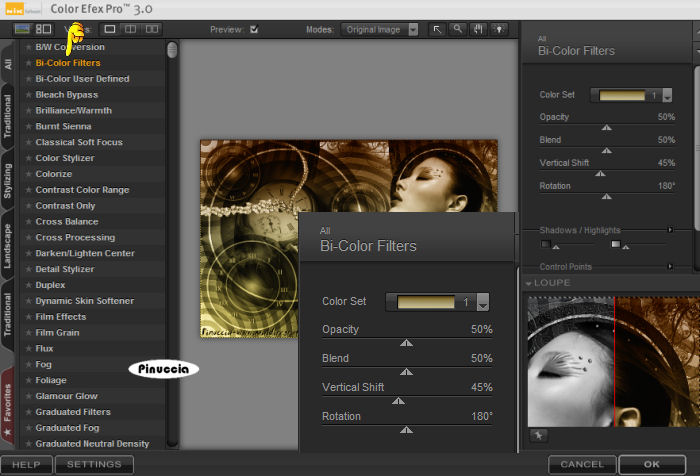The image size is (700, 476).
Task: Show the filter list view icon
Action: 22,29
